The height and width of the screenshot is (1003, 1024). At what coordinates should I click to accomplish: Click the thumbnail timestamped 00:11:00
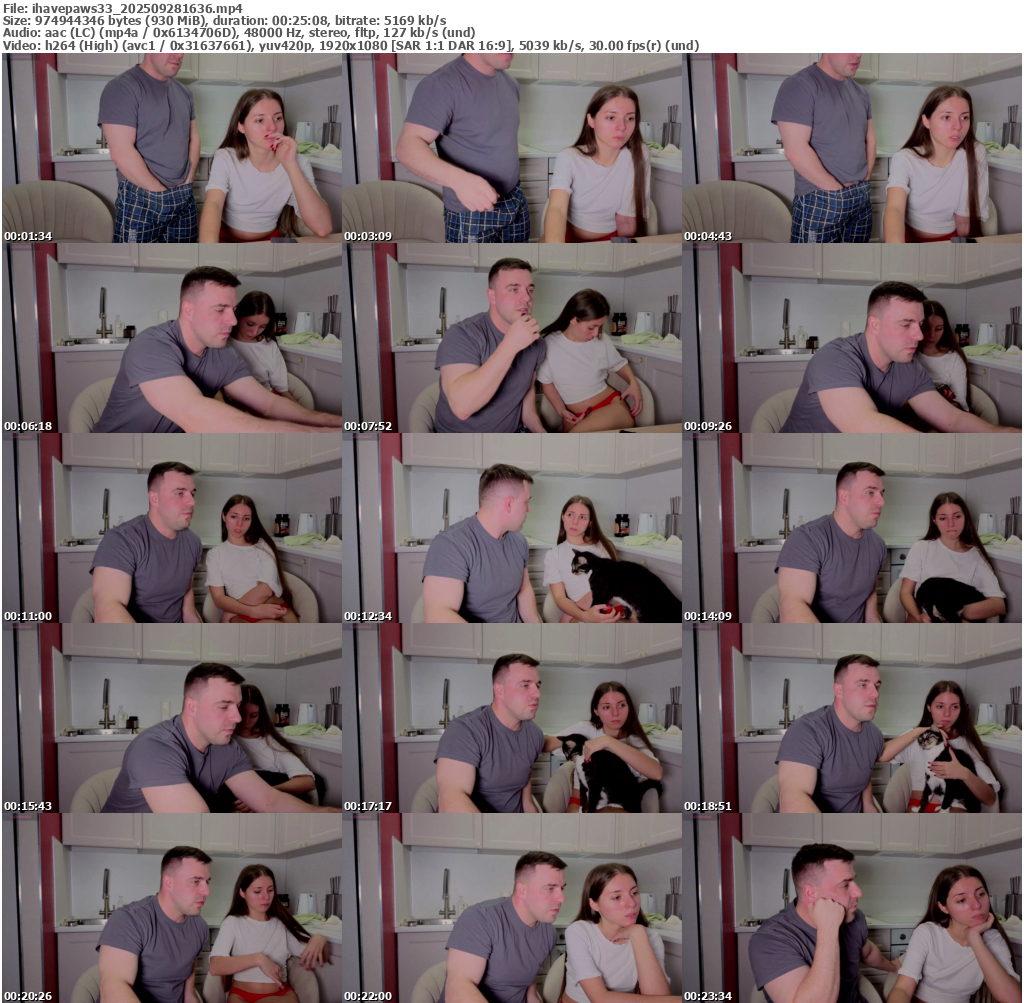coord(171,528)
